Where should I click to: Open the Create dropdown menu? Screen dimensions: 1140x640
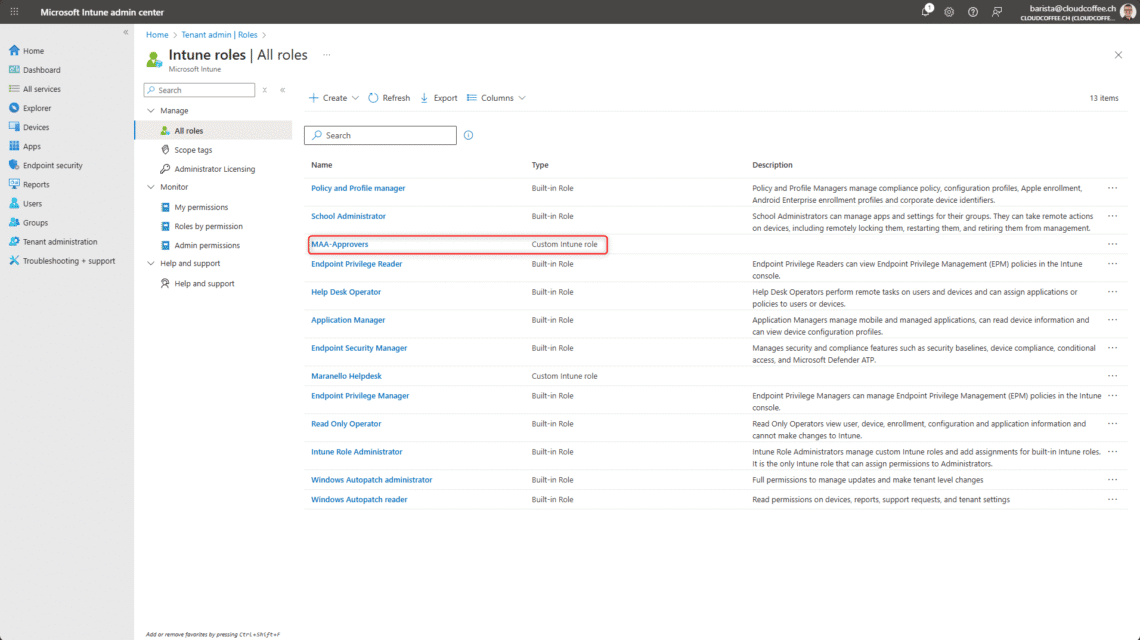pos(333,97)
